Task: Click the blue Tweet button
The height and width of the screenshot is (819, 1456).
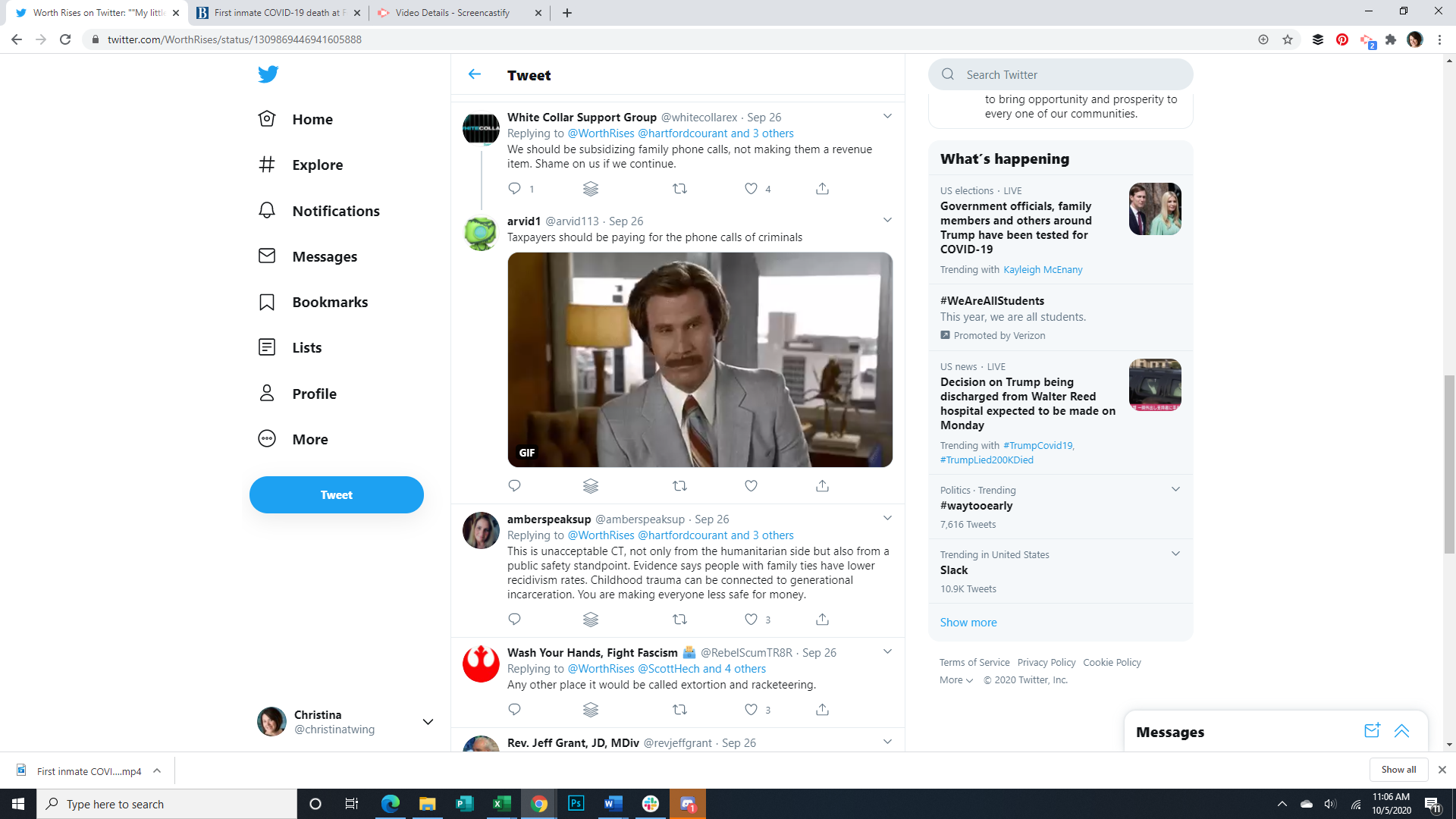Action: pyautogui.click(x=336, y=494)
